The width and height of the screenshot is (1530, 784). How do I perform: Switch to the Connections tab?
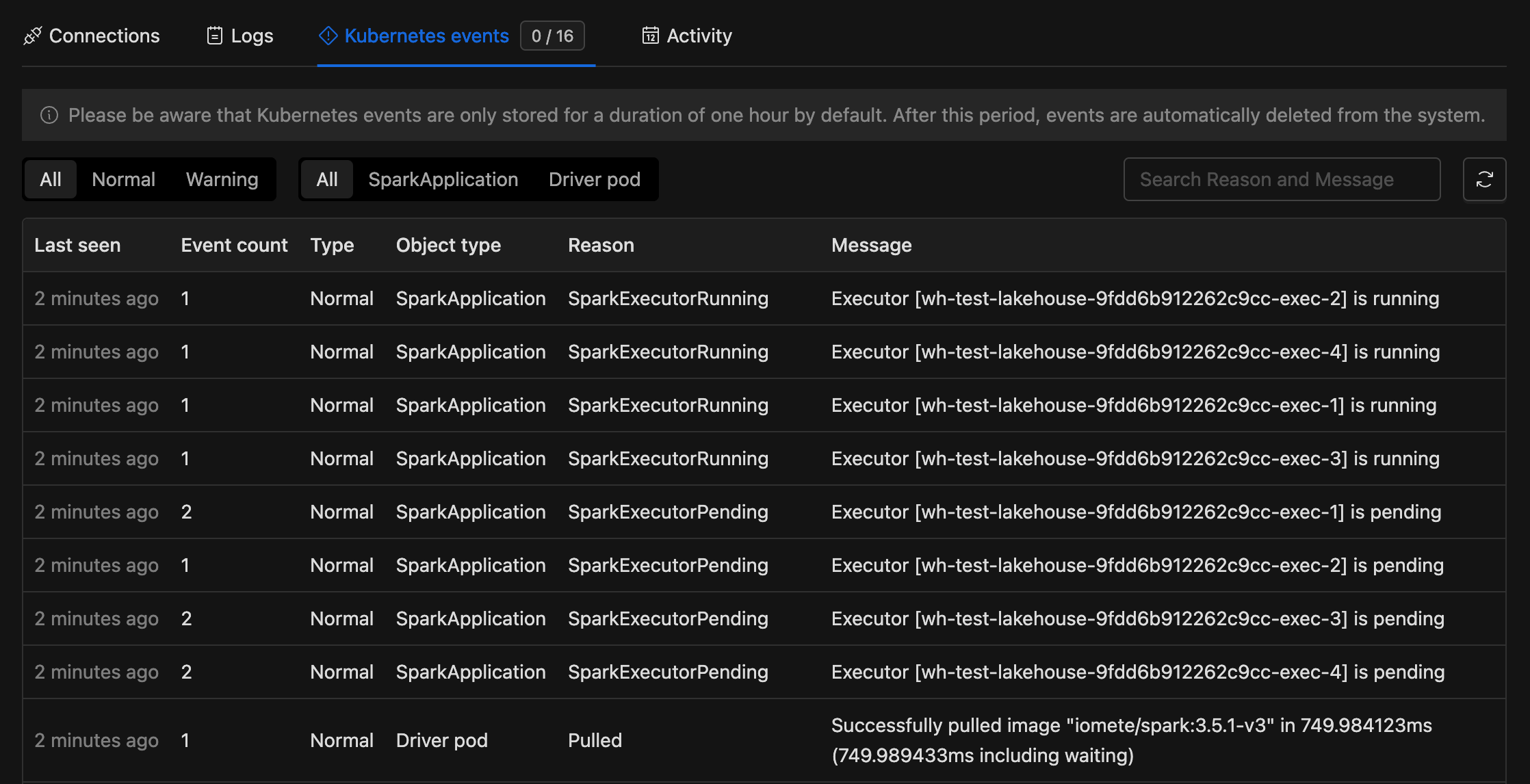tap(91, 34)
